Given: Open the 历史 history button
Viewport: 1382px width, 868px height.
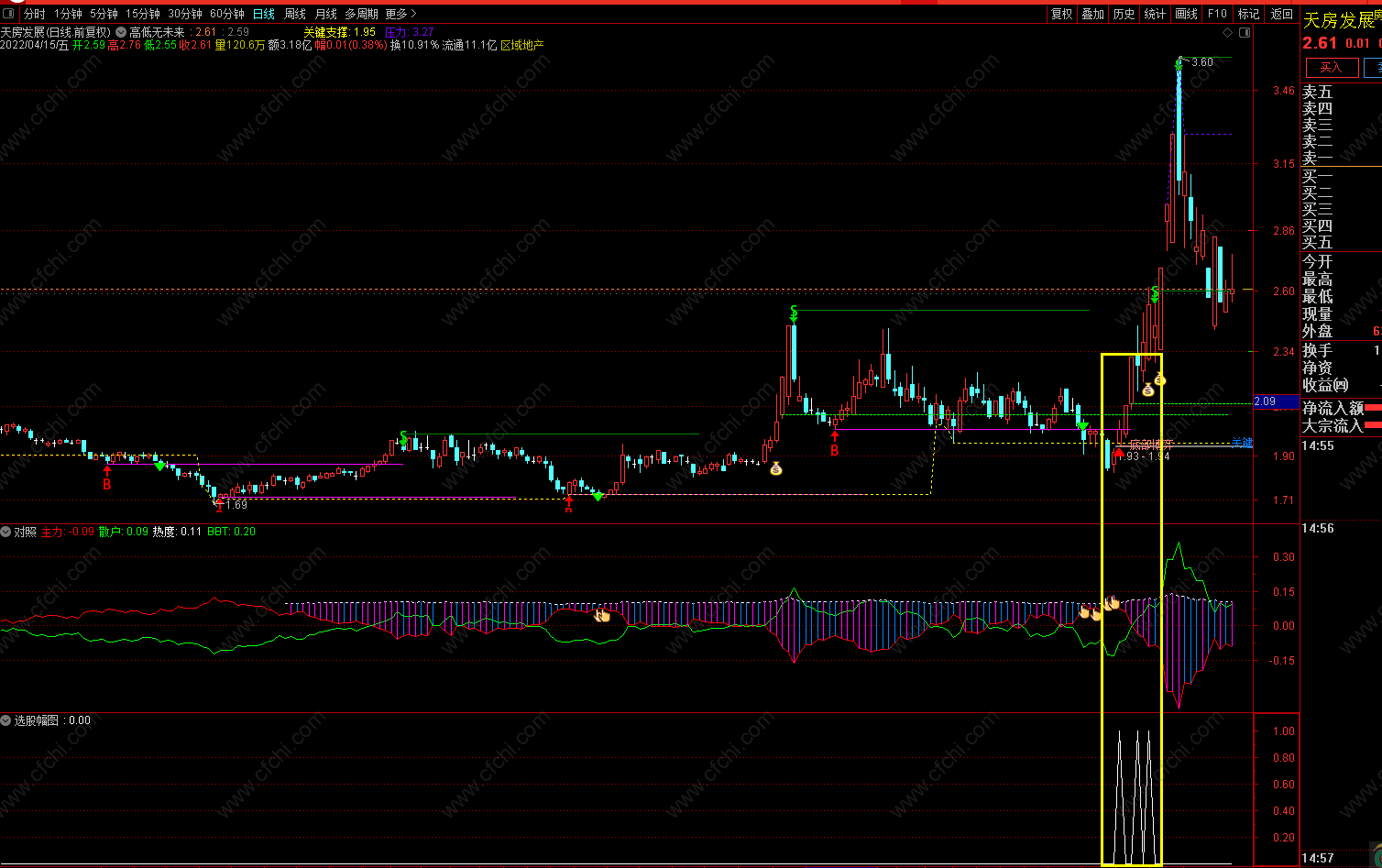Looking at the screenshot, I should [x=1124, y=14].
